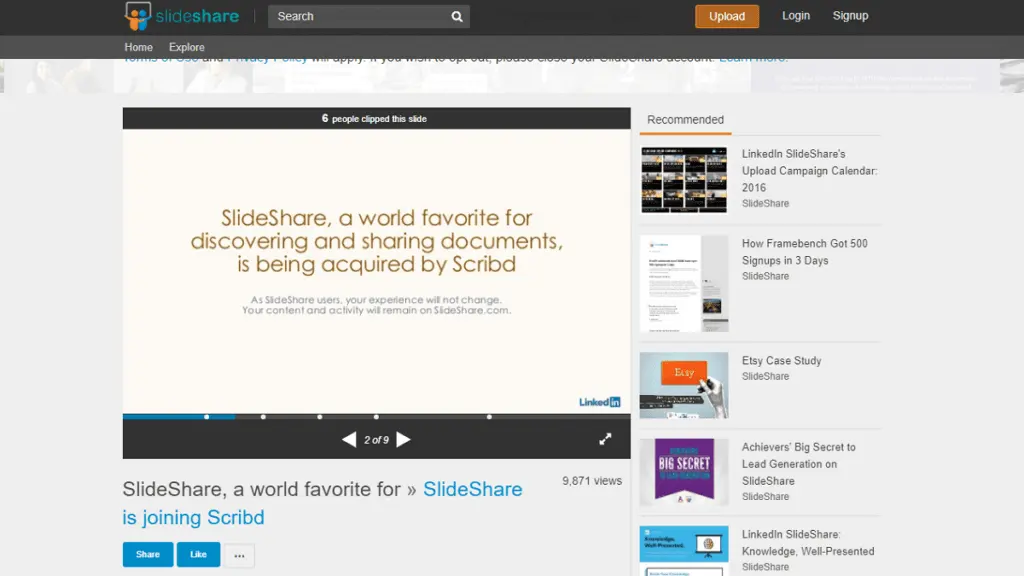Click the LinkedIn logo on slide
This screenshot has width=1024, height=576.
coord(600,402)
